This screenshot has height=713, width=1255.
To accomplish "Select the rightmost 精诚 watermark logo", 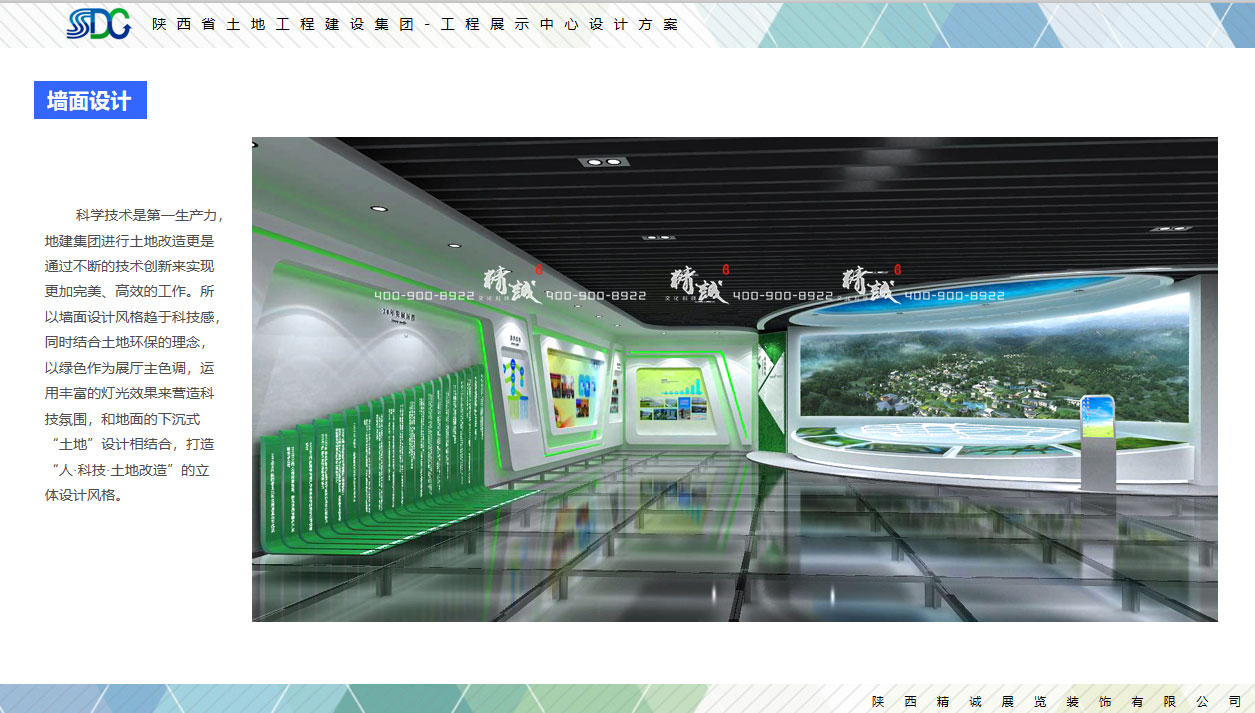I will tap(866, 283).
